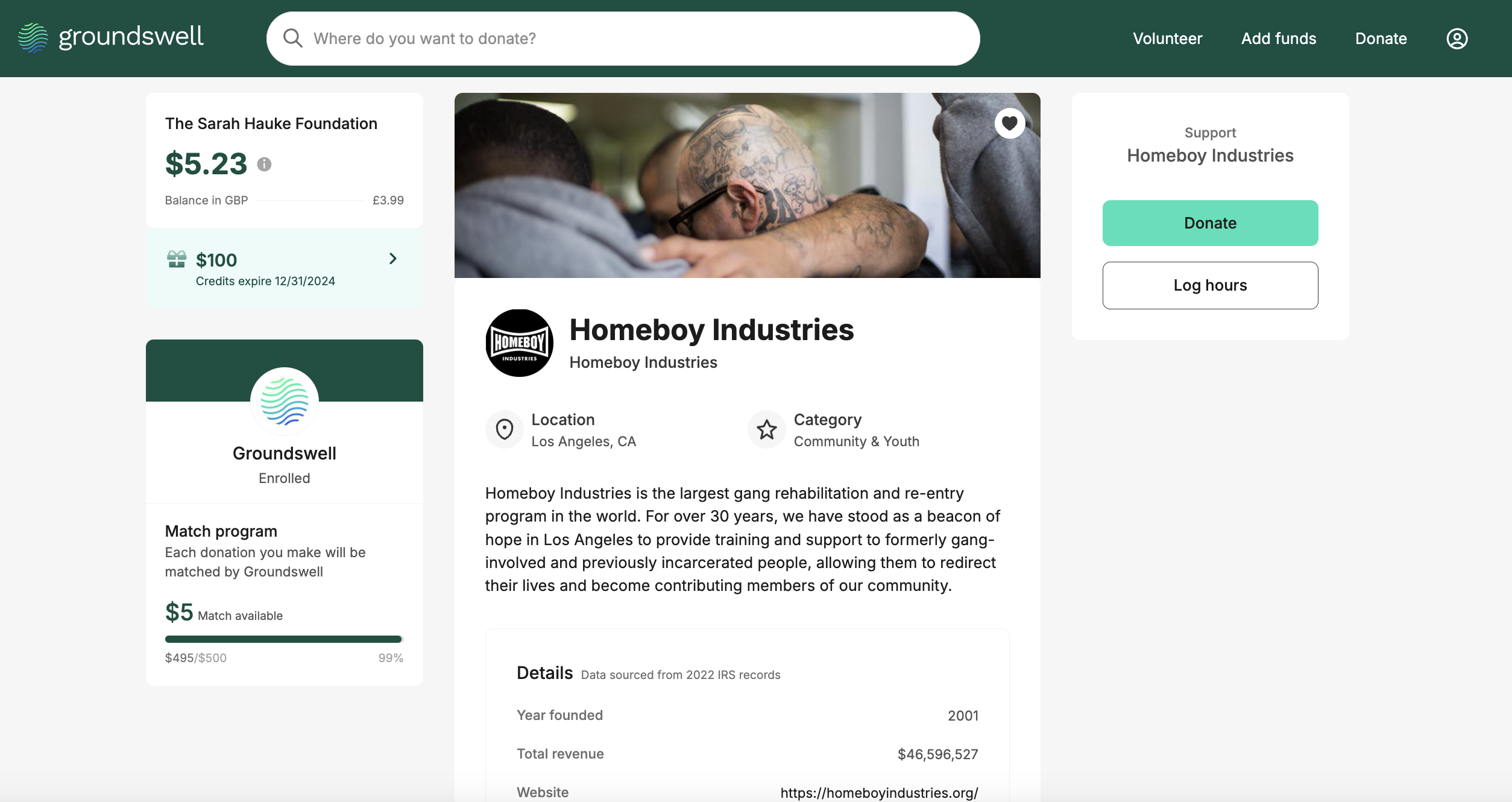This screenshot has width=1512, height=802.
Task: Click the green Donate button
Action: pos(1211,223)
